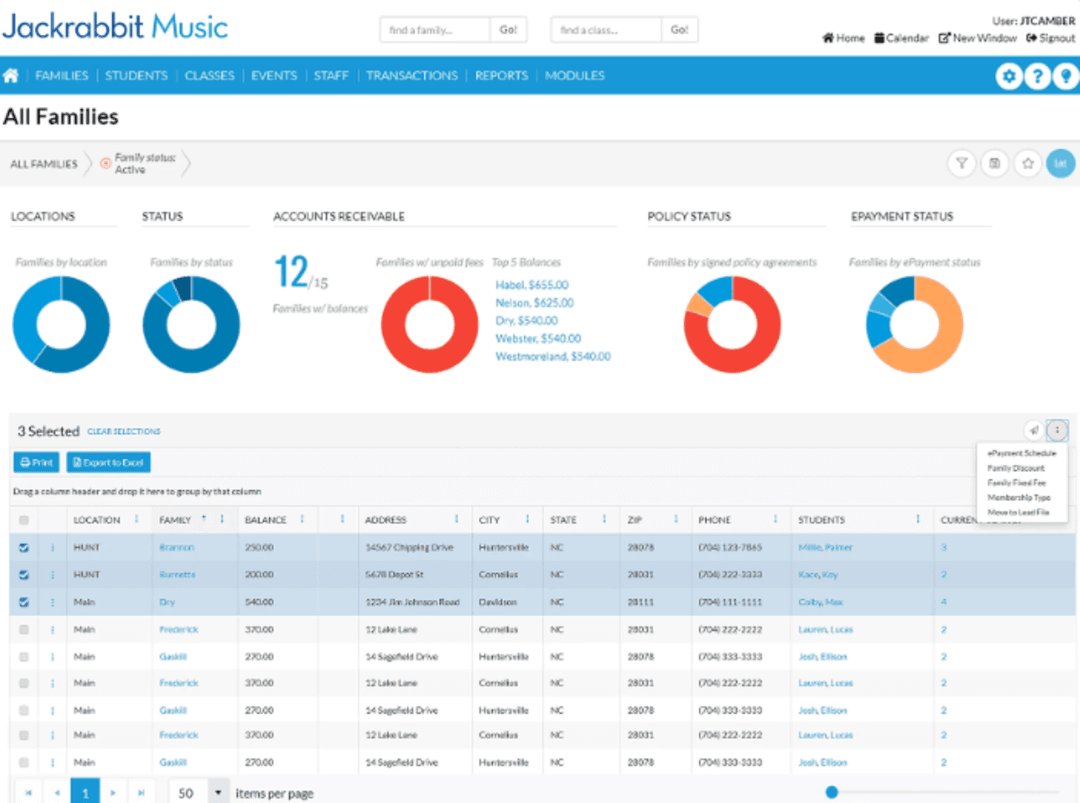Click the lightbulb ideas icon in the toolbar
The image size is (1080, 803).
tap(1064, 76)
